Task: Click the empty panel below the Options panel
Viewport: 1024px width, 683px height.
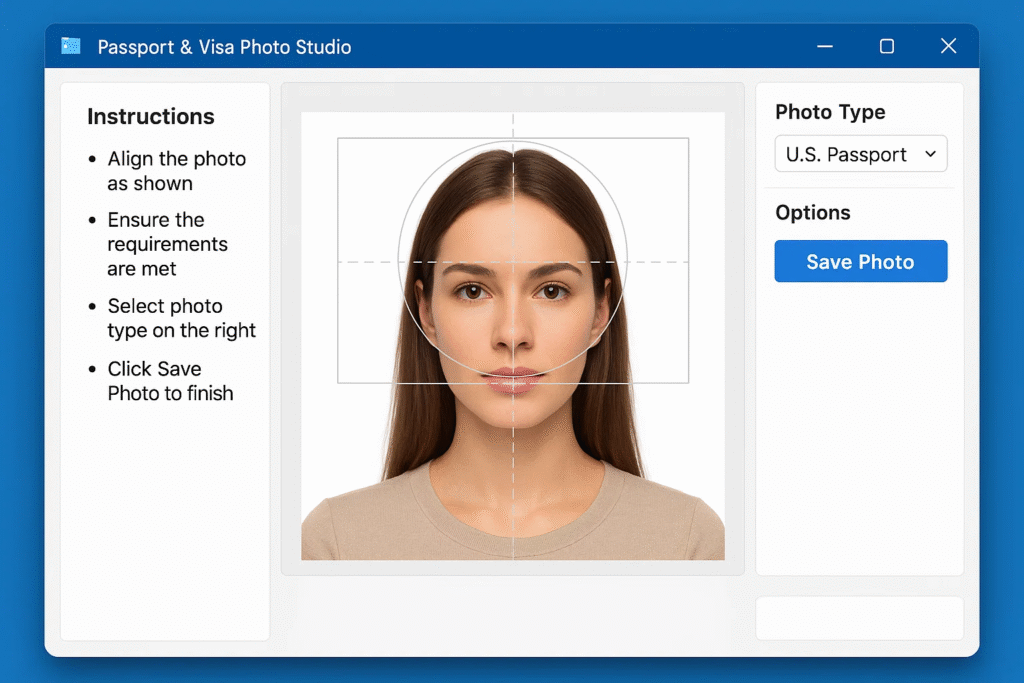Action: click(x=859, y=618)
